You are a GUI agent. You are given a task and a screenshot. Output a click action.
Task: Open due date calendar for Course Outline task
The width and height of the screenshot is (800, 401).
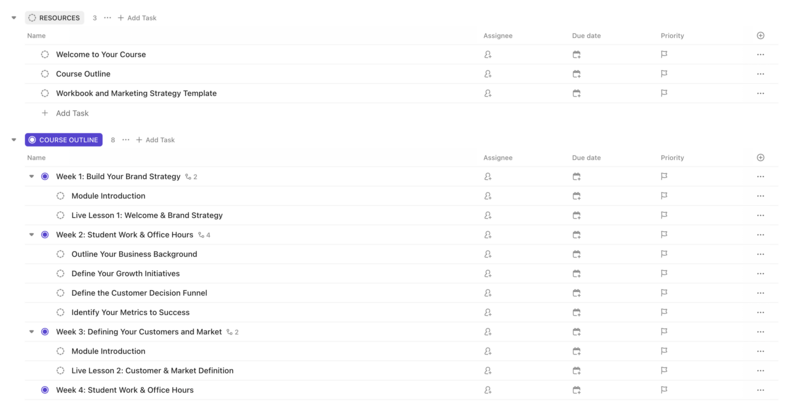tap(576, 74)
